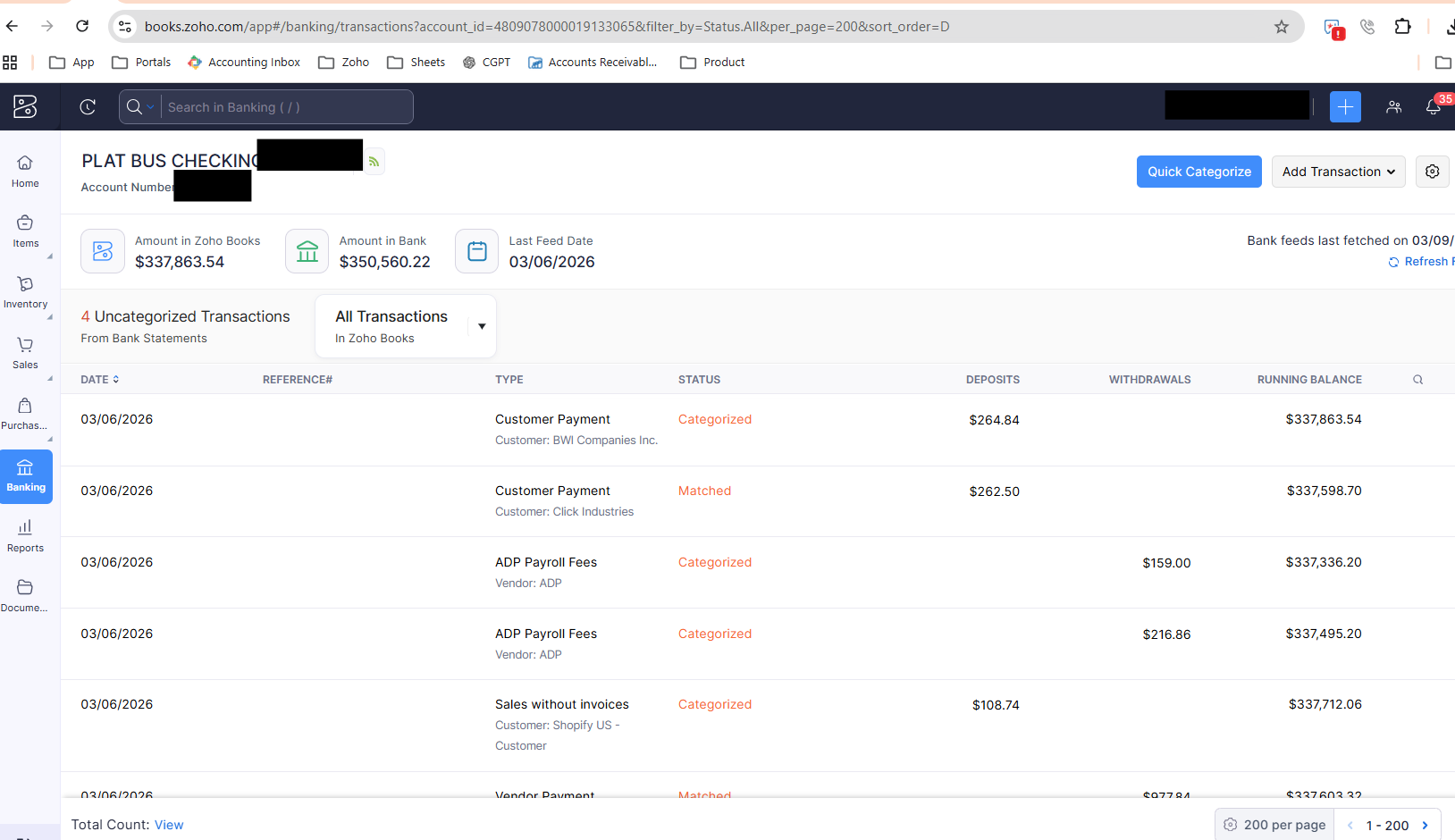Select the Uncategorized Transactions tab

(185, 326)
